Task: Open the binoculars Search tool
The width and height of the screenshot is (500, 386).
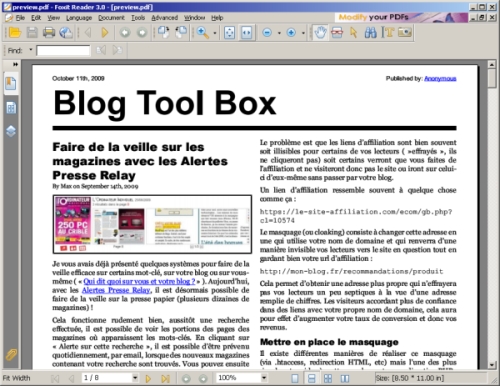Action: pos(370,32)
